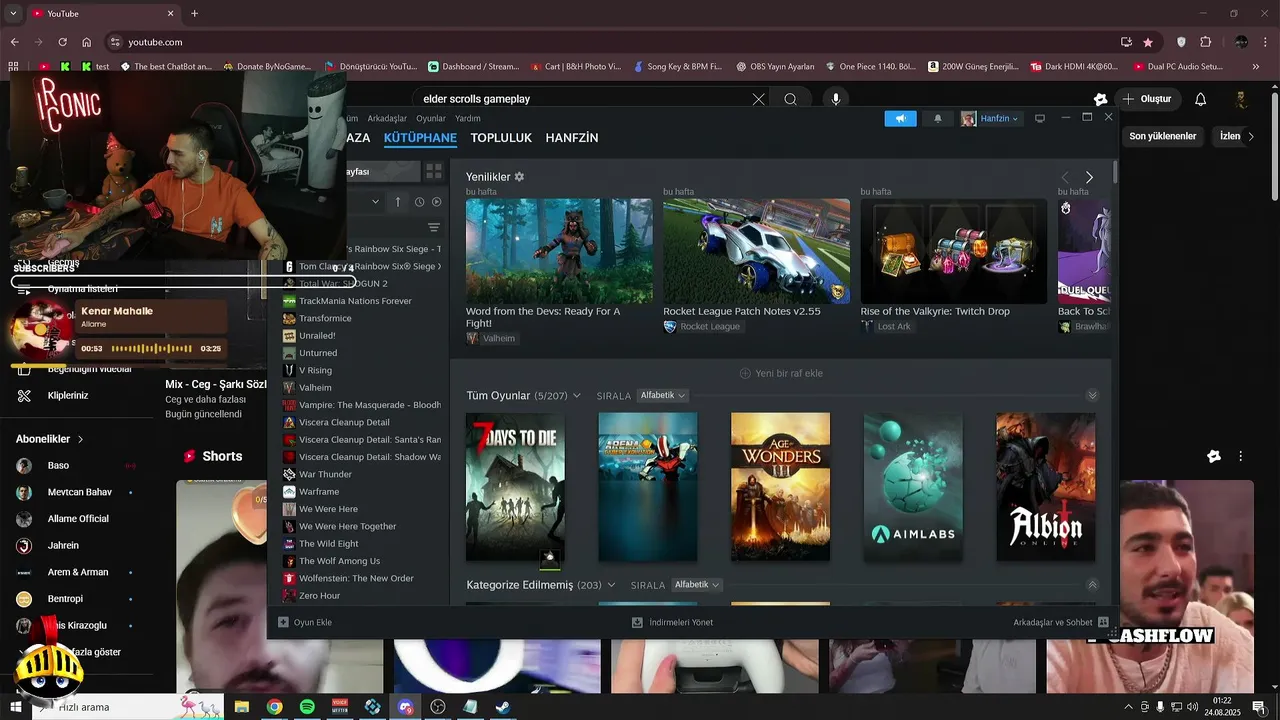Click İndirmeleri Yönet

pyautogui.click(x=672, y=622)
